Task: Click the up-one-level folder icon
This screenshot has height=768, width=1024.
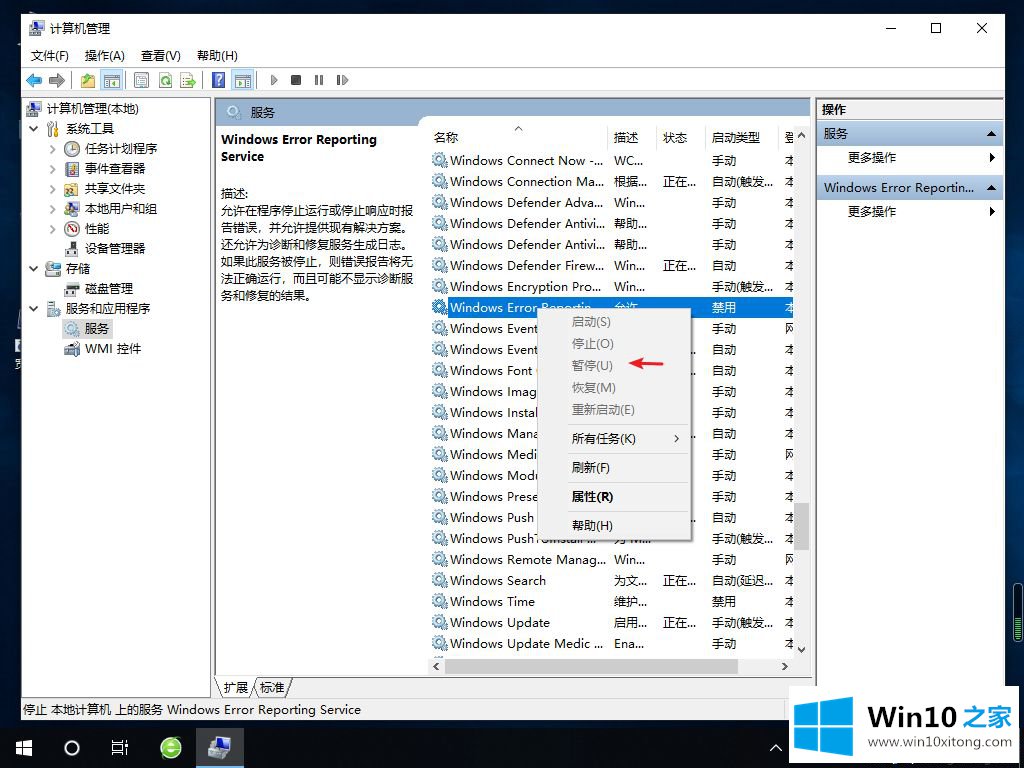Action: point(88,80)
